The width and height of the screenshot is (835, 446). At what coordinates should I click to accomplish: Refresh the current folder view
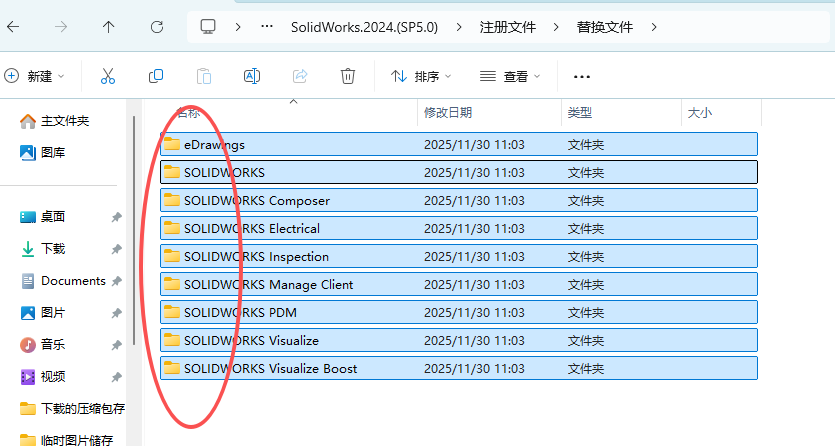point(157,27)
